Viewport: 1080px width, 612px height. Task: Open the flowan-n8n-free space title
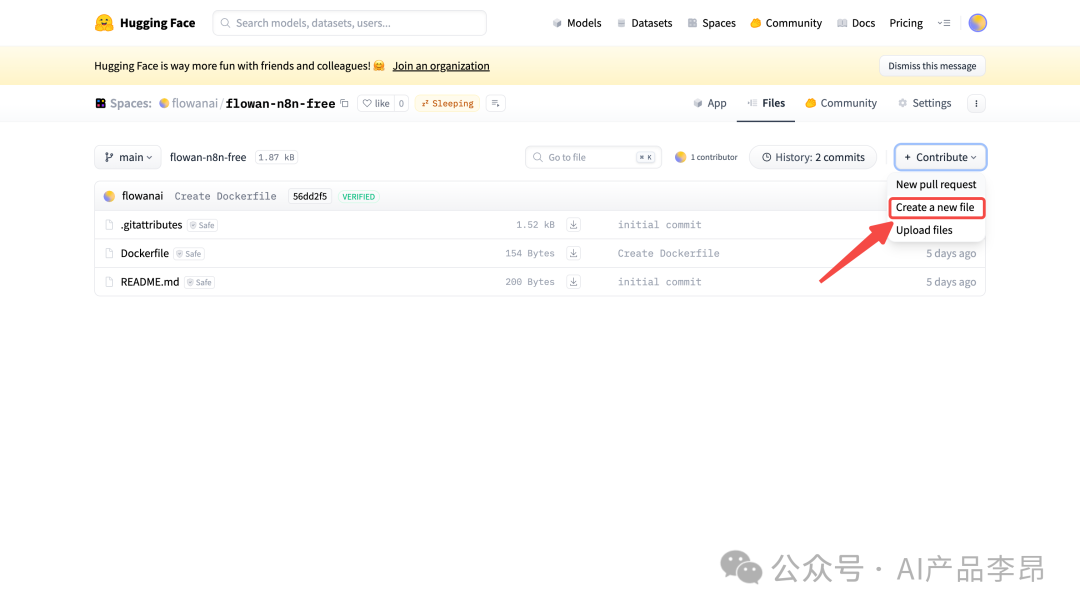280,103
